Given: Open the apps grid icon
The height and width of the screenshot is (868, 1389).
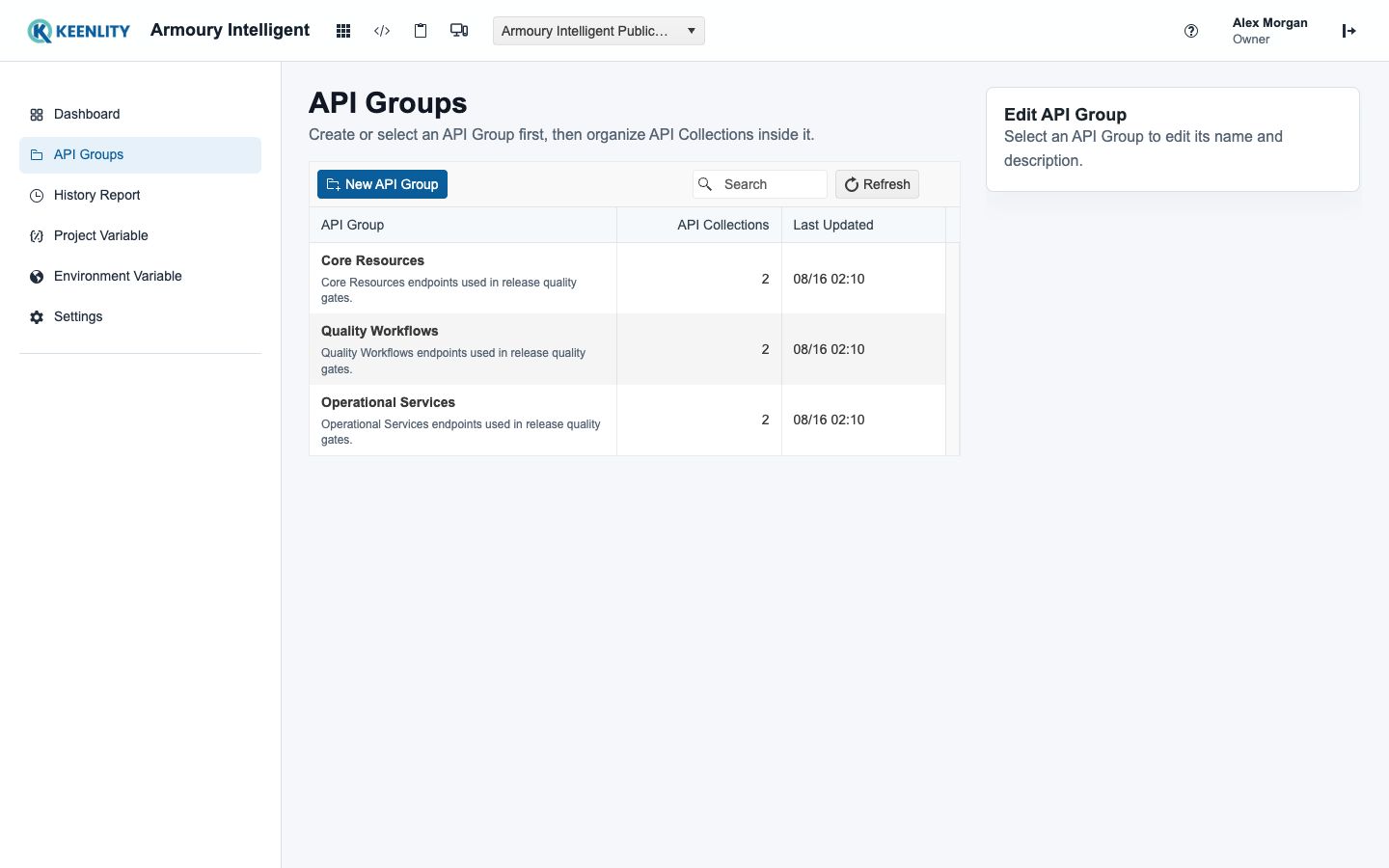Looking at the screenshot, I should (343, 31).
